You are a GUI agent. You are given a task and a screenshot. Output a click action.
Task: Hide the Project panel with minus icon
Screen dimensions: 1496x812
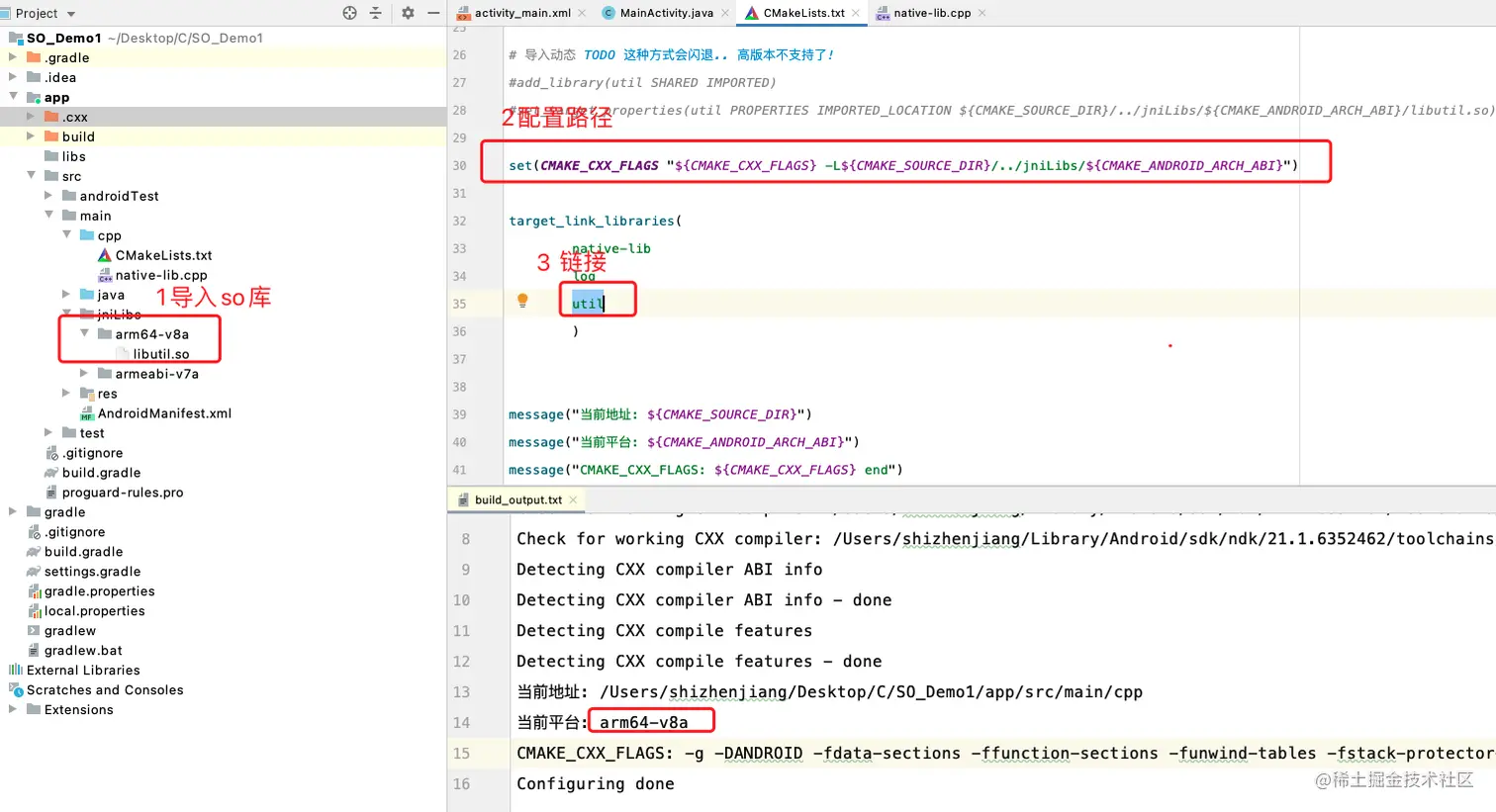tap(433, 13)
